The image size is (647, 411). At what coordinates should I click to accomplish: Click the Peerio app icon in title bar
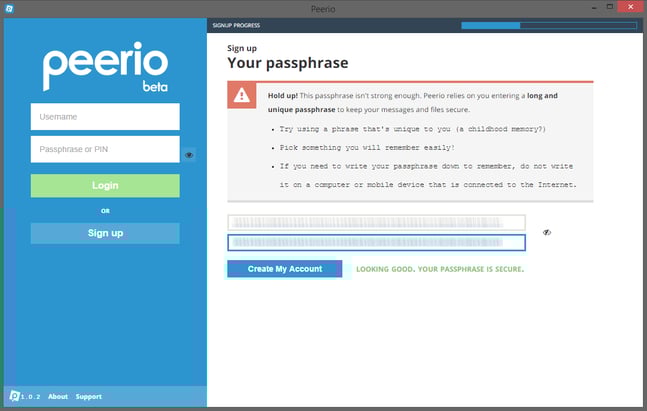[x=9, y=8]
